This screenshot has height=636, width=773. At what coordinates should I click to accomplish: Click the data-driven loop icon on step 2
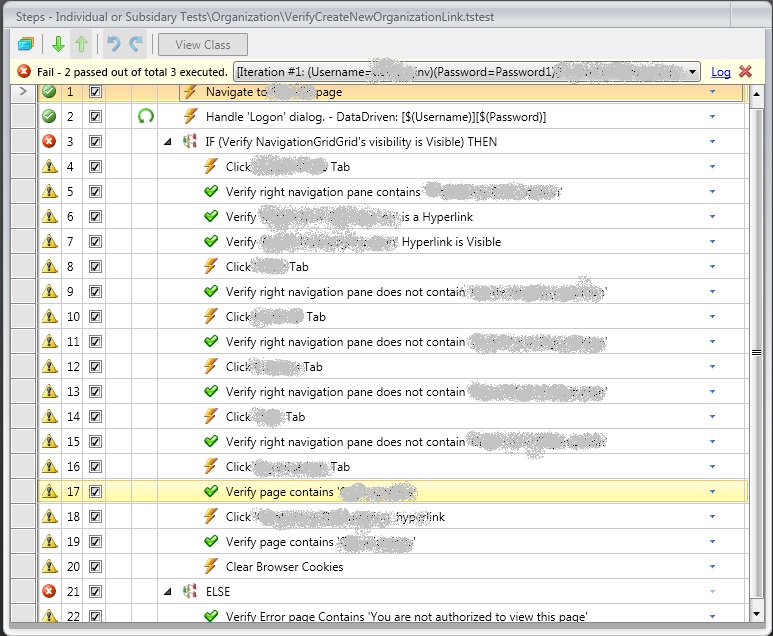coord(145,116)
